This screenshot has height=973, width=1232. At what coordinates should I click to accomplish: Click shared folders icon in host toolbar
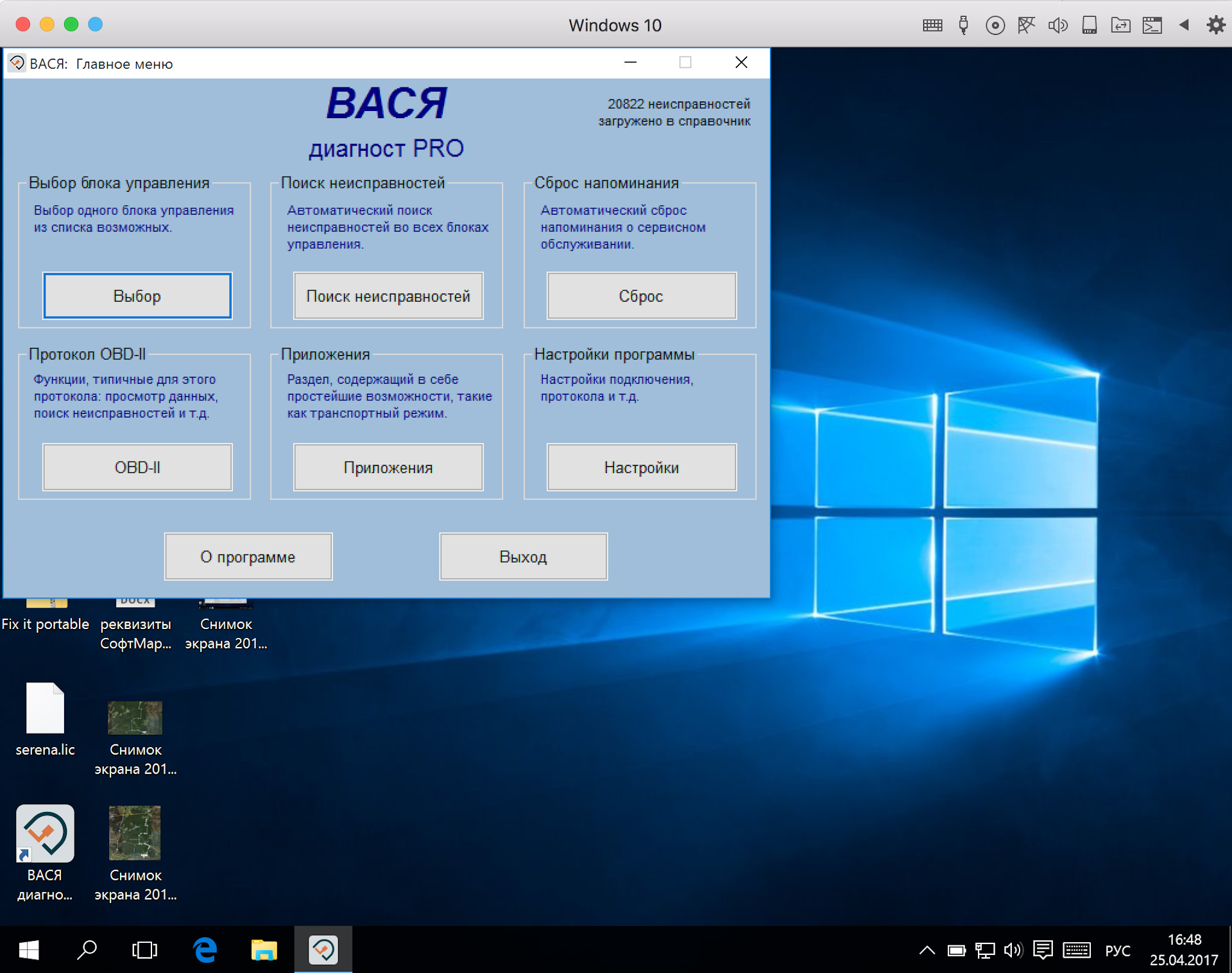1121,25
